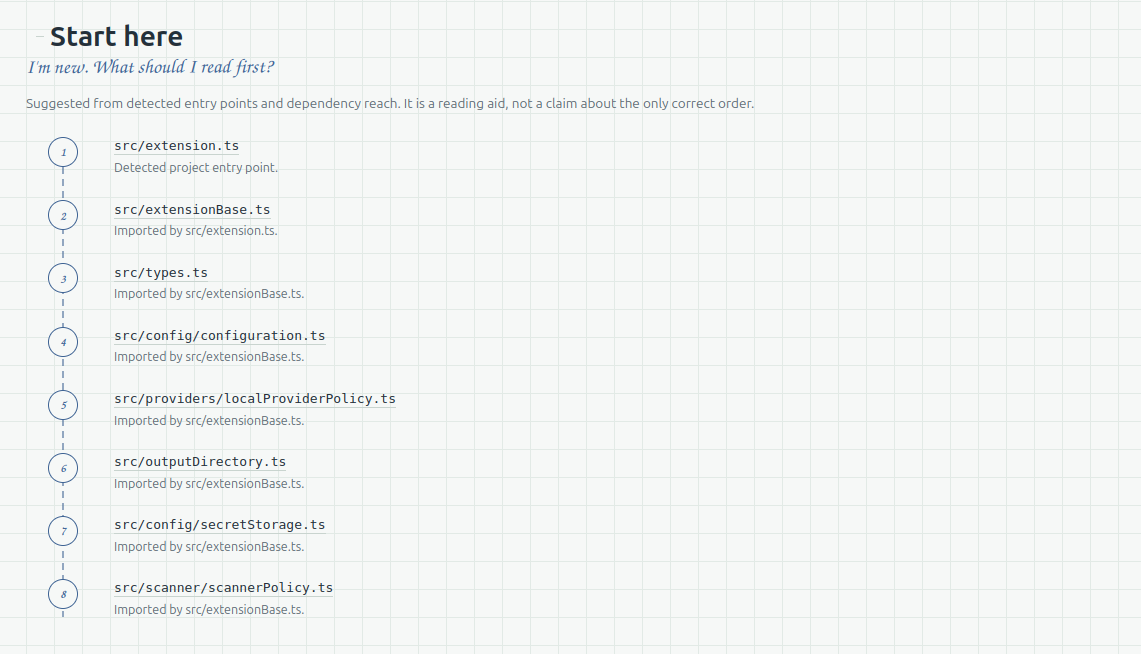Click step circle 2 beside src/extensionBase.ts
The image size is (1141, 654).
[x=63, y=215]
